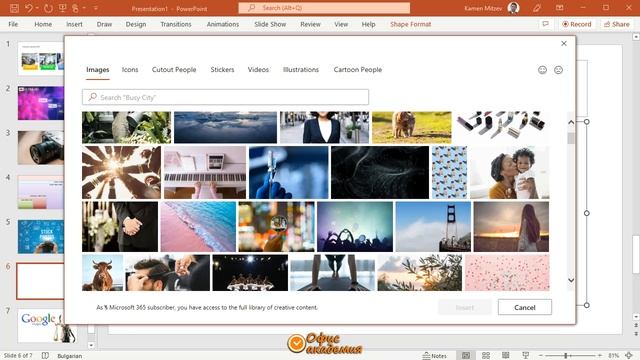Viewport: 640px width, 360px height.
Task: Open the Animations tab
Action: [x=222, y=24]
